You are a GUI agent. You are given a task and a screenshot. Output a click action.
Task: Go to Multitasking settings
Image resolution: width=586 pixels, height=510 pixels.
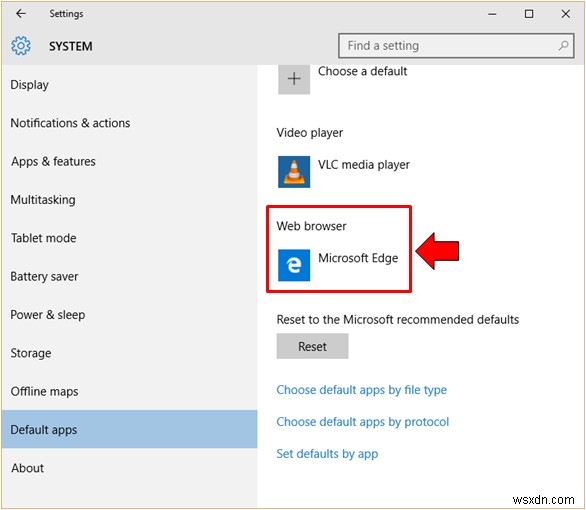coord(129,200)
